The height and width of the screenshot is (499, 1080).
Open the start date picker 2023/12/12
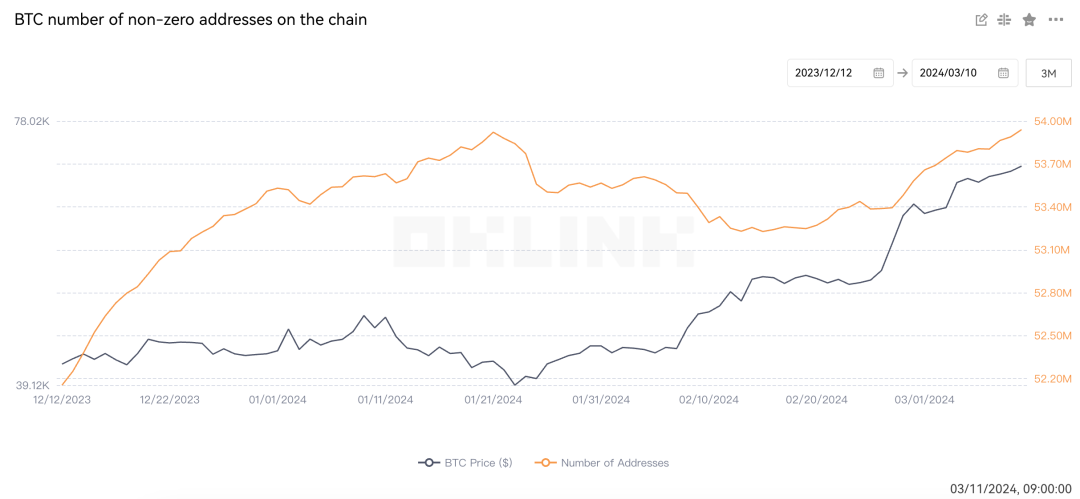[x=824, y=73]
